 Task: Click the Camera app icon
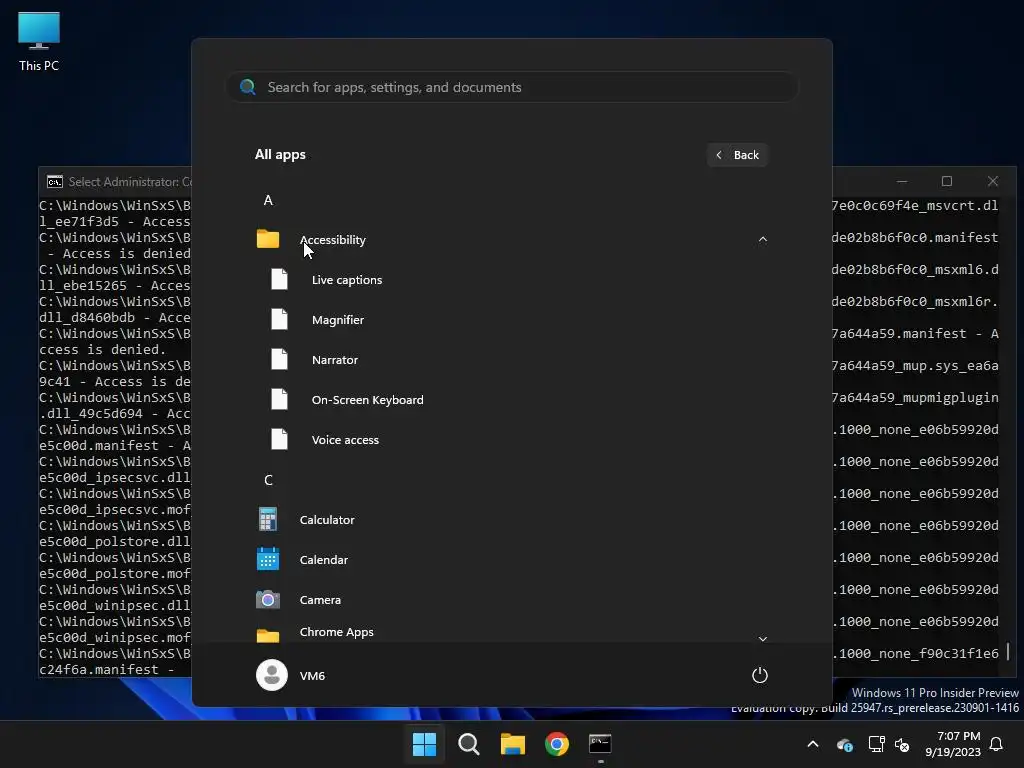pyautogui.click(x=268, y=599)
